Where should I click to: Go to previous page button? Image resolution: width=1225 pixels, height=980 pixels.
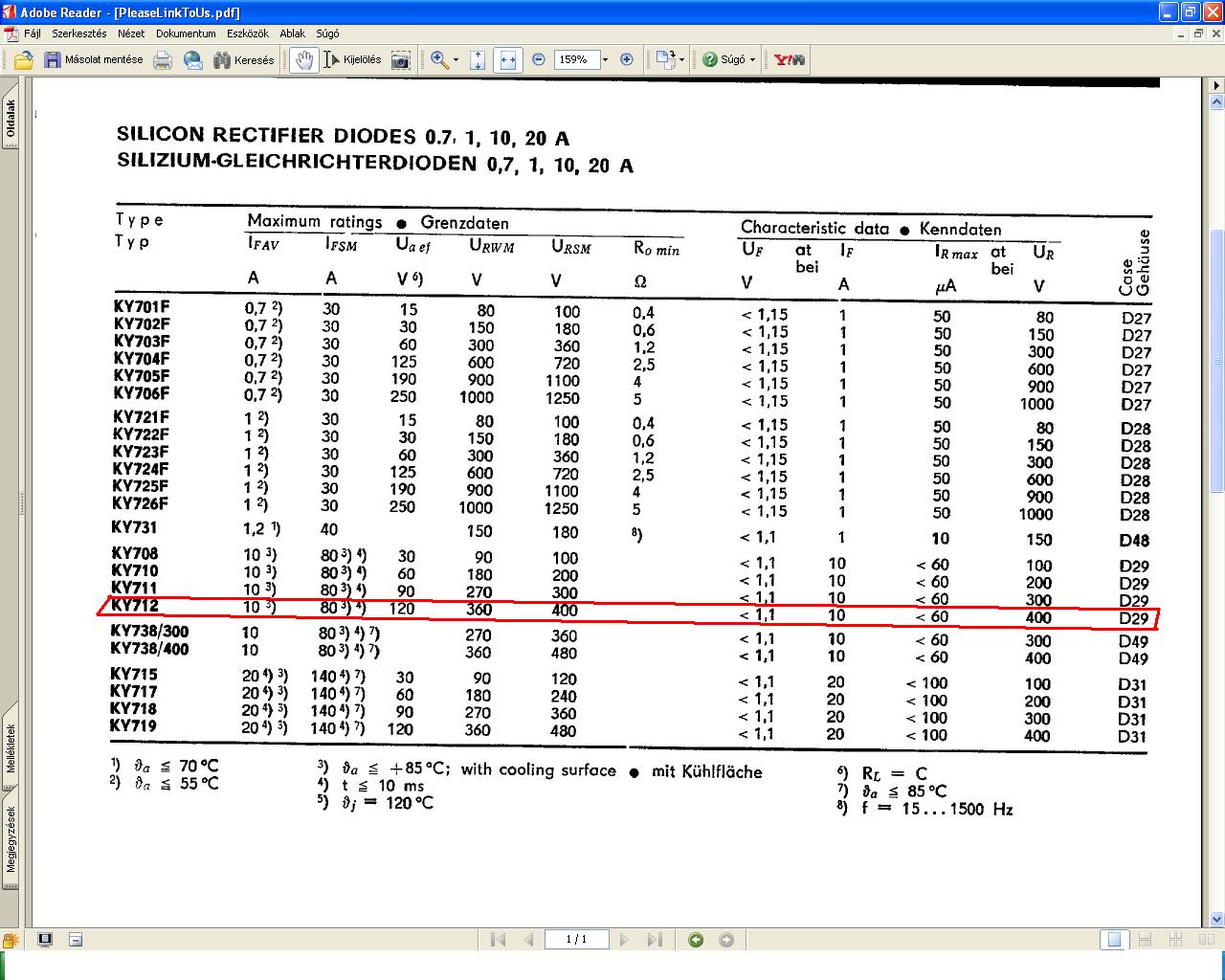coord(528,940)
